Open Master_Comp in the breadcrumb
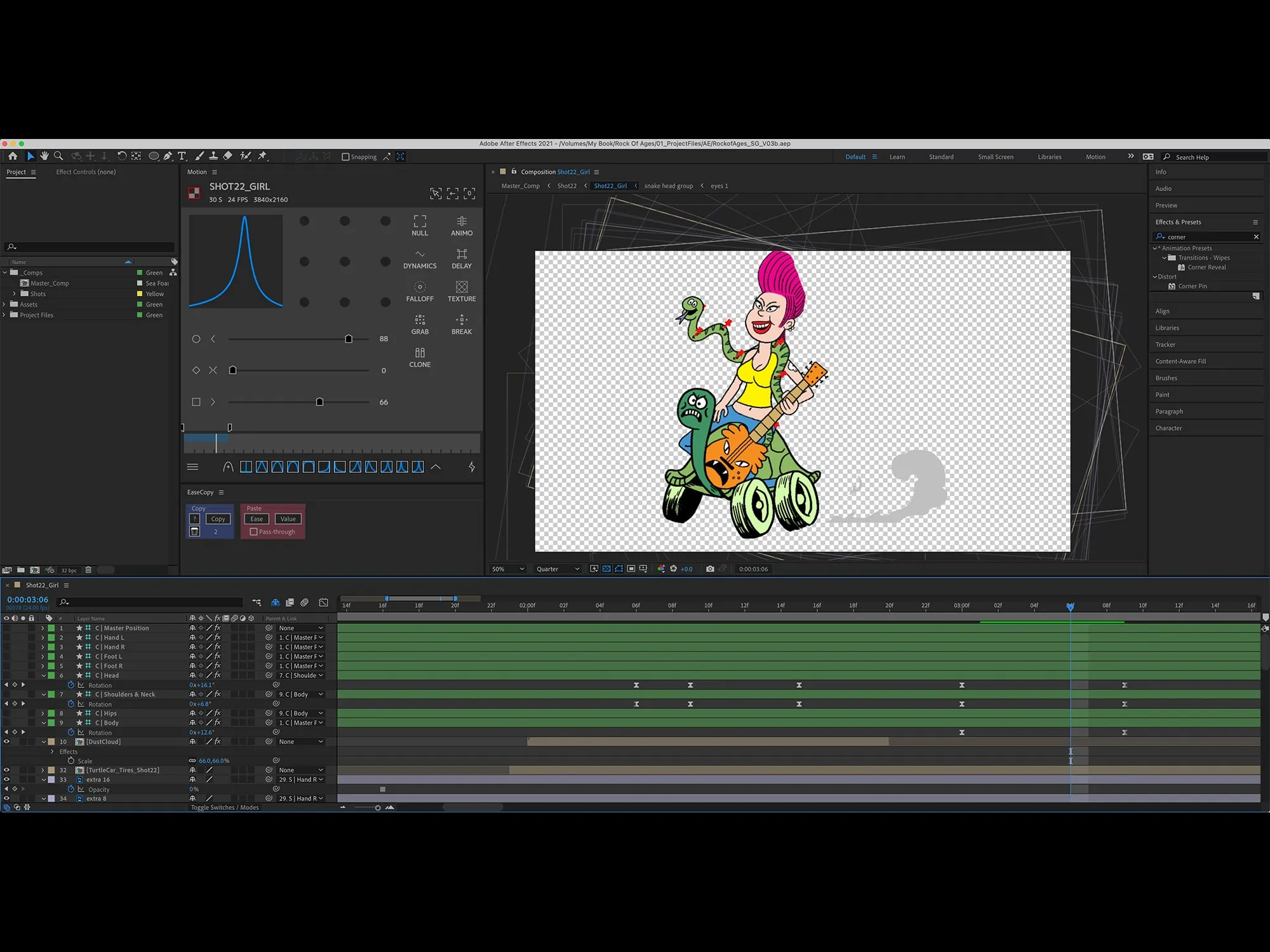Screen dimensions: 1270x952 coord(520,186)
